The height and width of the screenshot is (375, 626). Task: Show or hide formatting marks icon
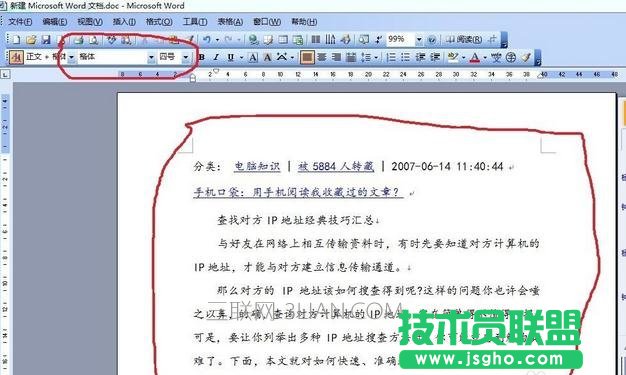pyautogui.click(x=378, y=39)
